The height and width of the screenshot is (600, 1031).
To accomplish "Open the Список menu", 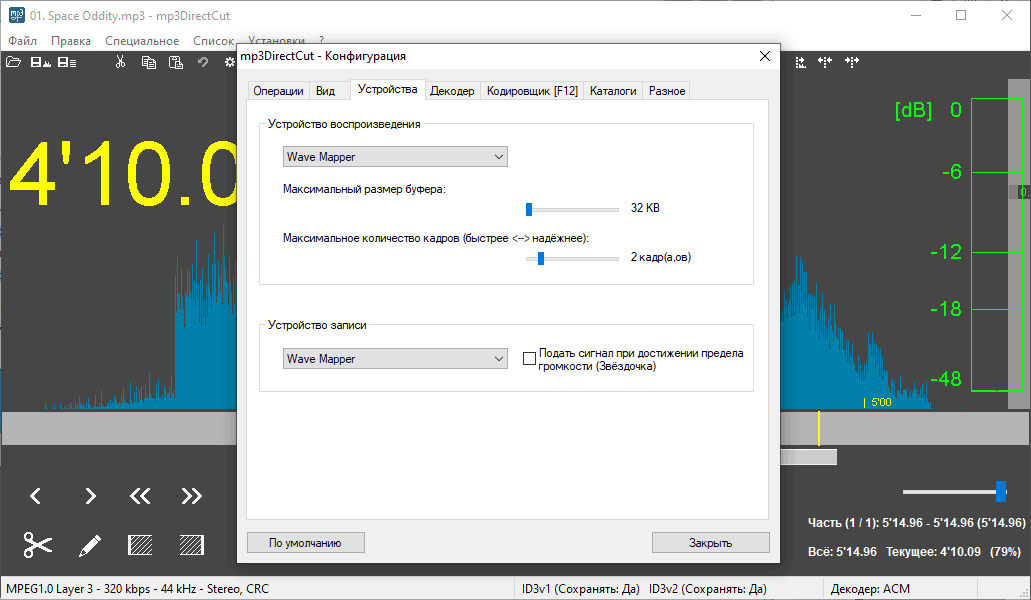I will pyautogui.click(x=213, y=41).
